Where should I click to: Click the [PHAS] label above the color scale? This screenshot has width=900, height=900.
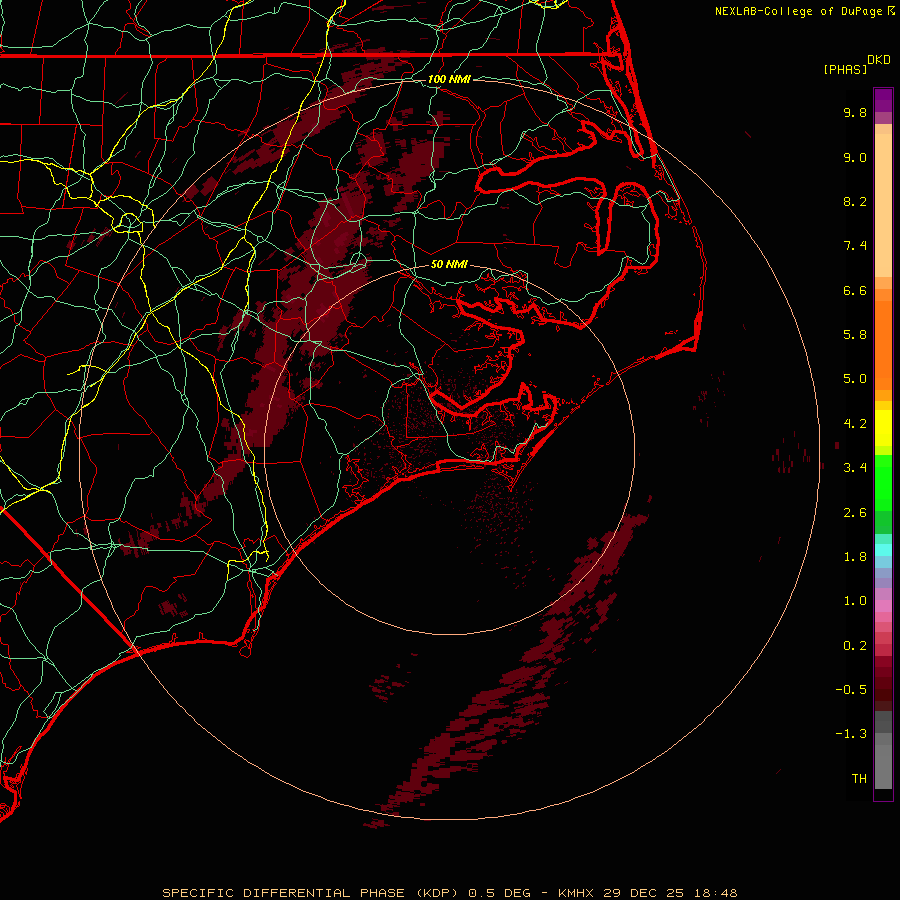[845, 69]
